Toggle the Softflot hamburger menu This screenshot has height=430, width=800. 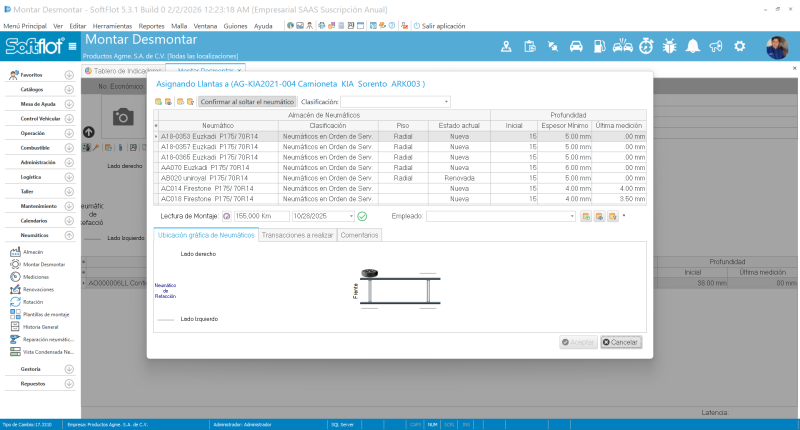coord(72,46)
